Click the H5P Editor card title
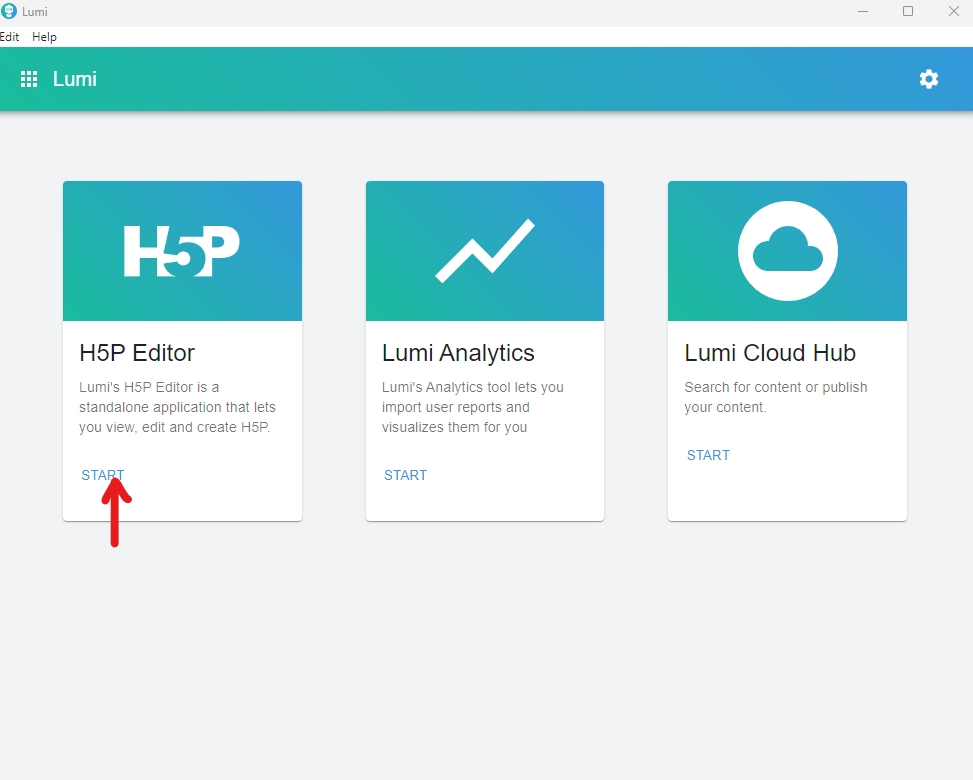The width and height of the screenshot is (973, 780). pos(137,353)
